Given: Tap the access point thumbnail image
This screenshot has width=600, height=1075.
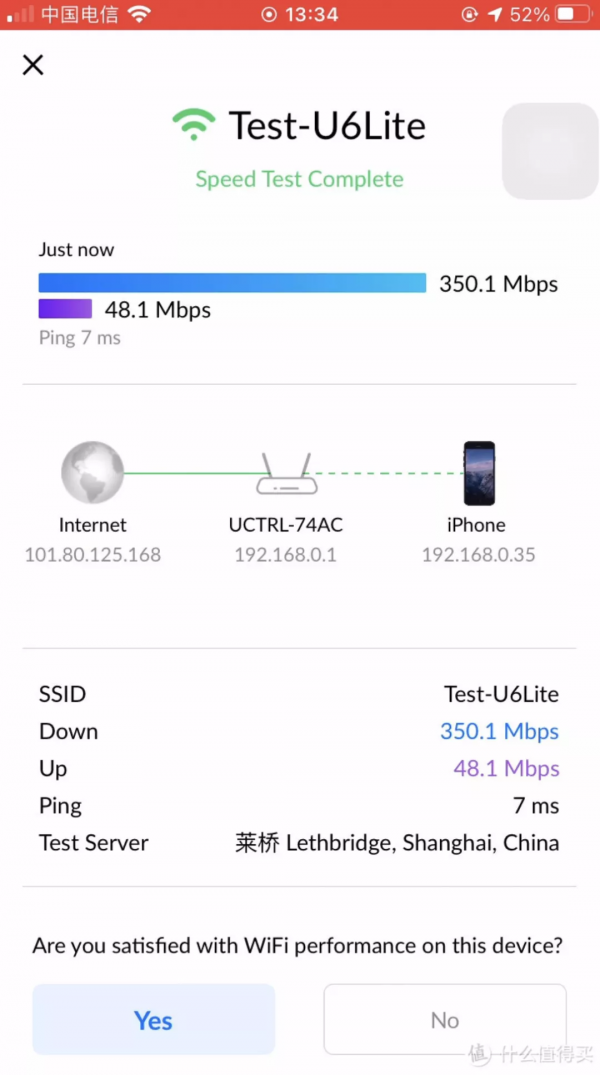Looking at the screenshot, I should tap(549, 150).
